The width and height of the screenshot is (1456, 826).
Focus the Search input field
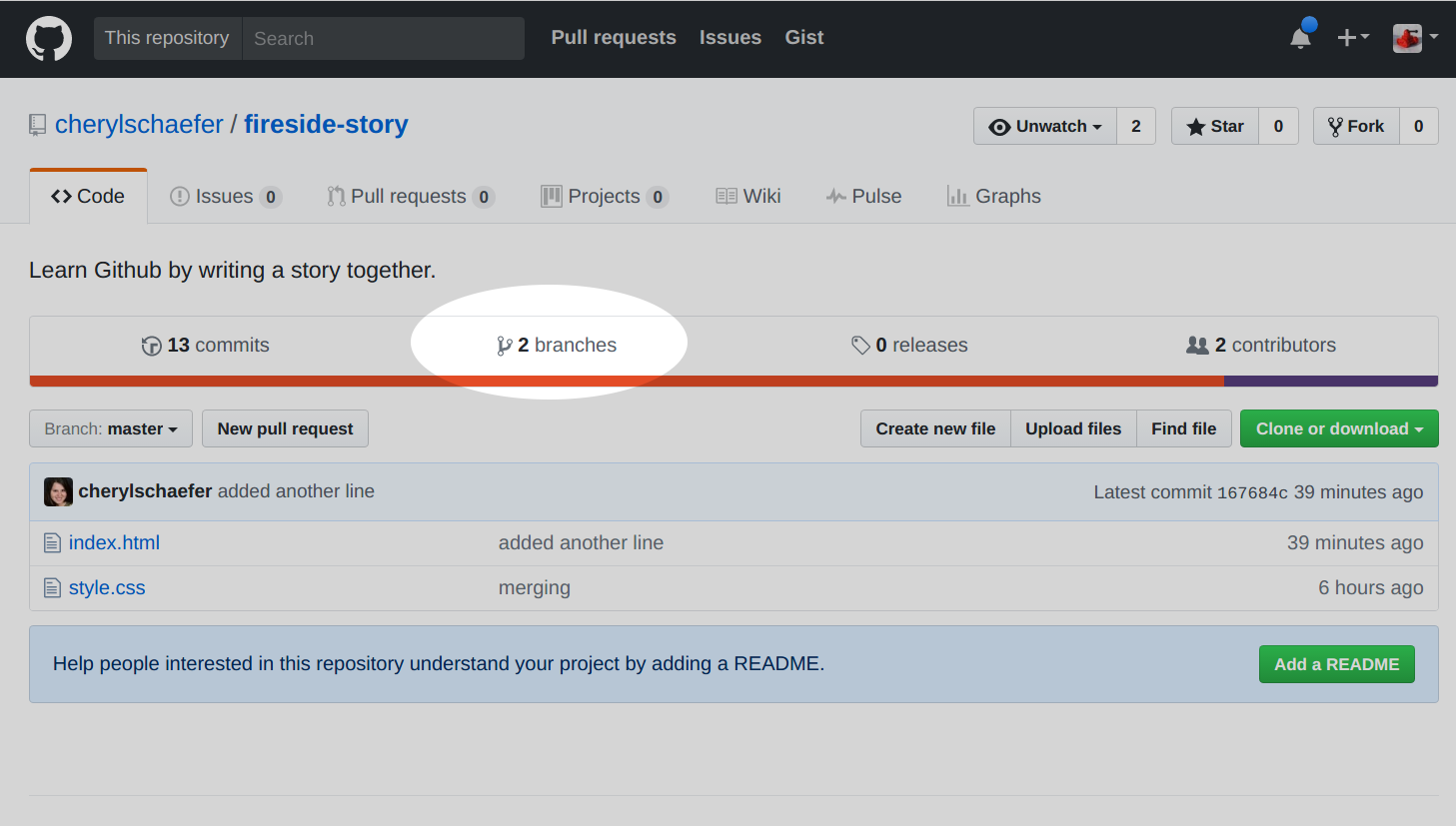[384, 38]
